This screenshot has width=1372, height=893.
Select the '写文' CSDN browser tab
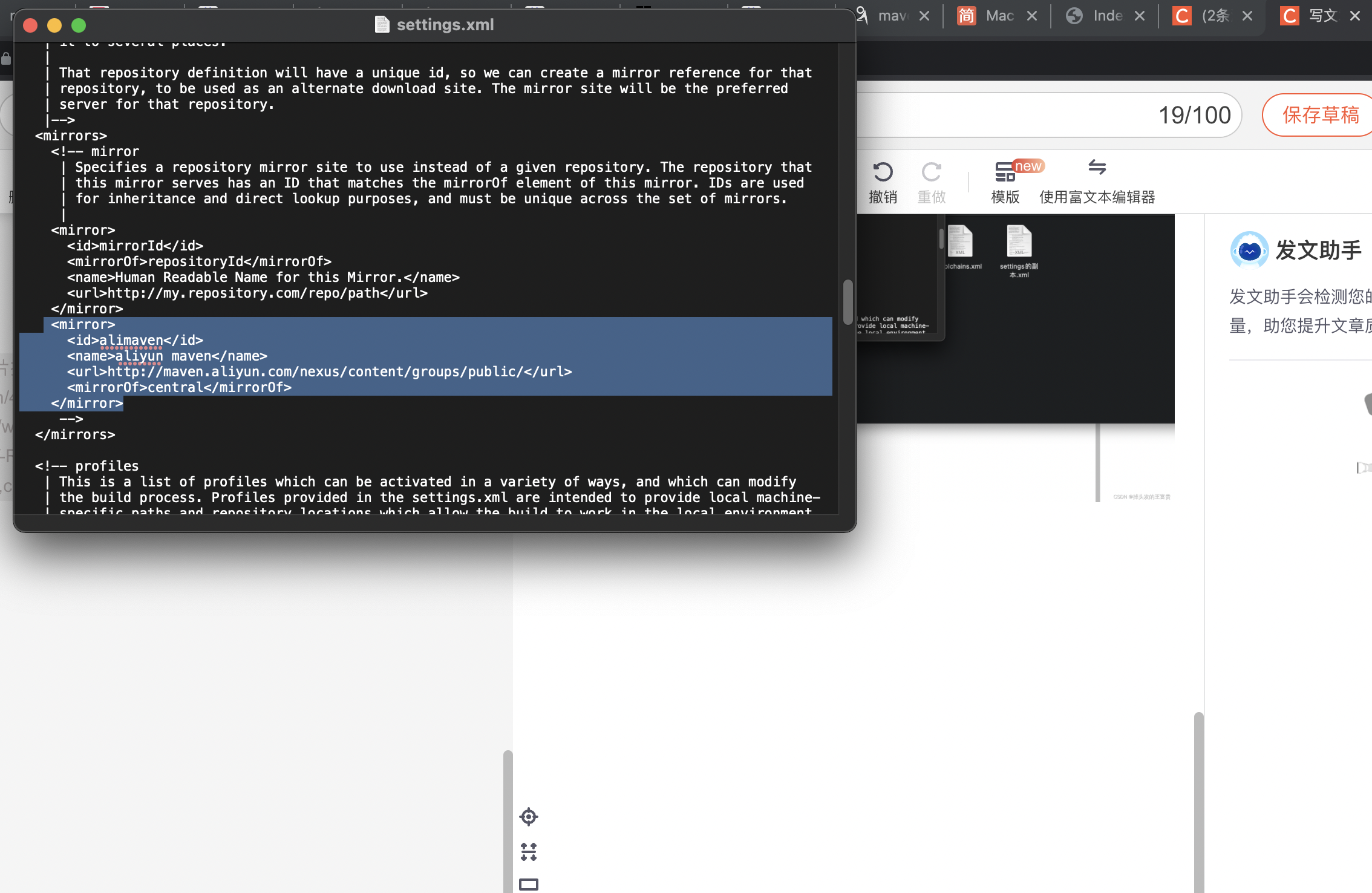coord(1322,16)
